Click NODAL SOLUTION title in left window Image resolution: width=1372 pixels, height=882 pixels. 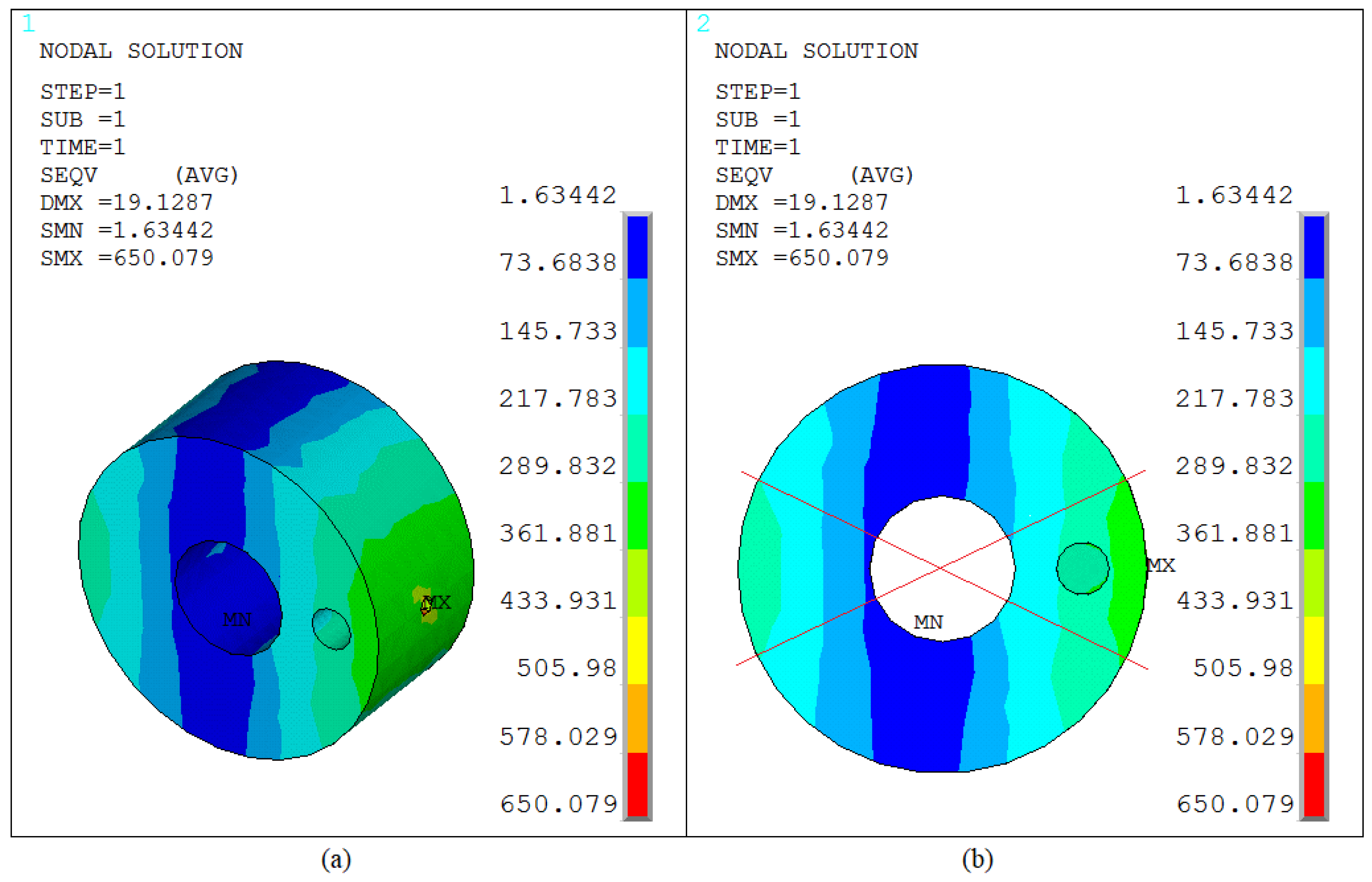click(141, 51)
